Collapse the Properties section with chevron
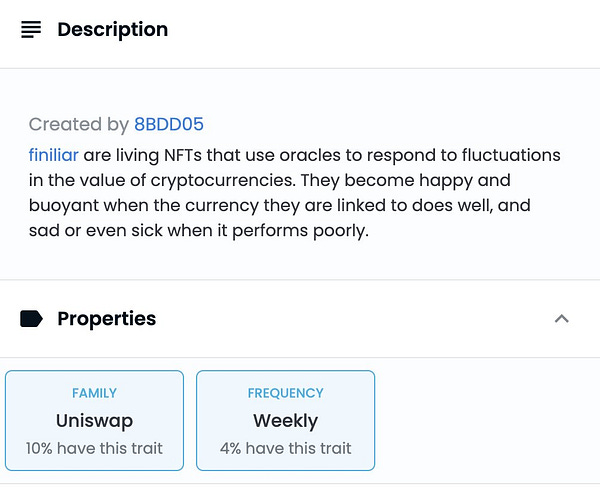This screenshot has height=488, width=600. [x=562, y=318]
